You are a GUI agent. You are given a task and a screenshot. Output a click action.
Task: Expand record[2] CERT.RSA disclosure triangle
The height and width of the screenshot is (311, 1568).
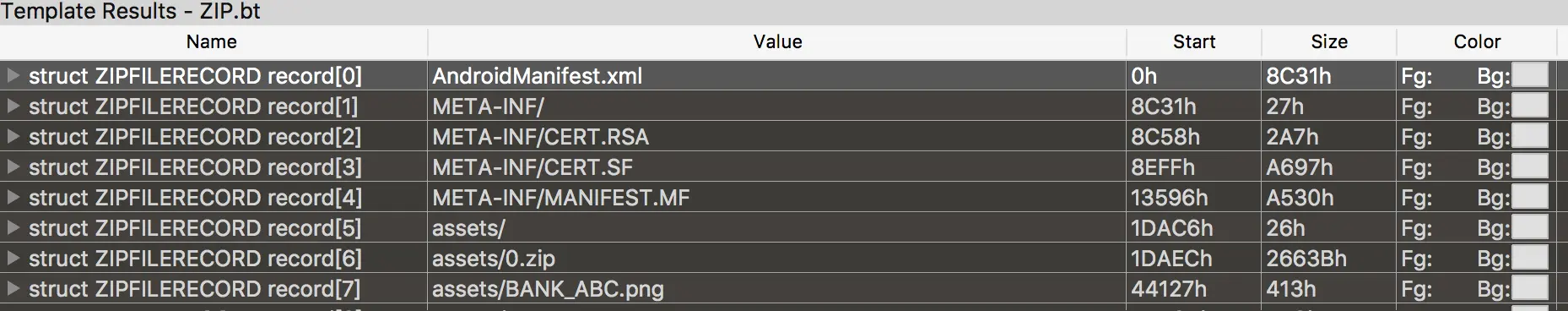(13, 137)
